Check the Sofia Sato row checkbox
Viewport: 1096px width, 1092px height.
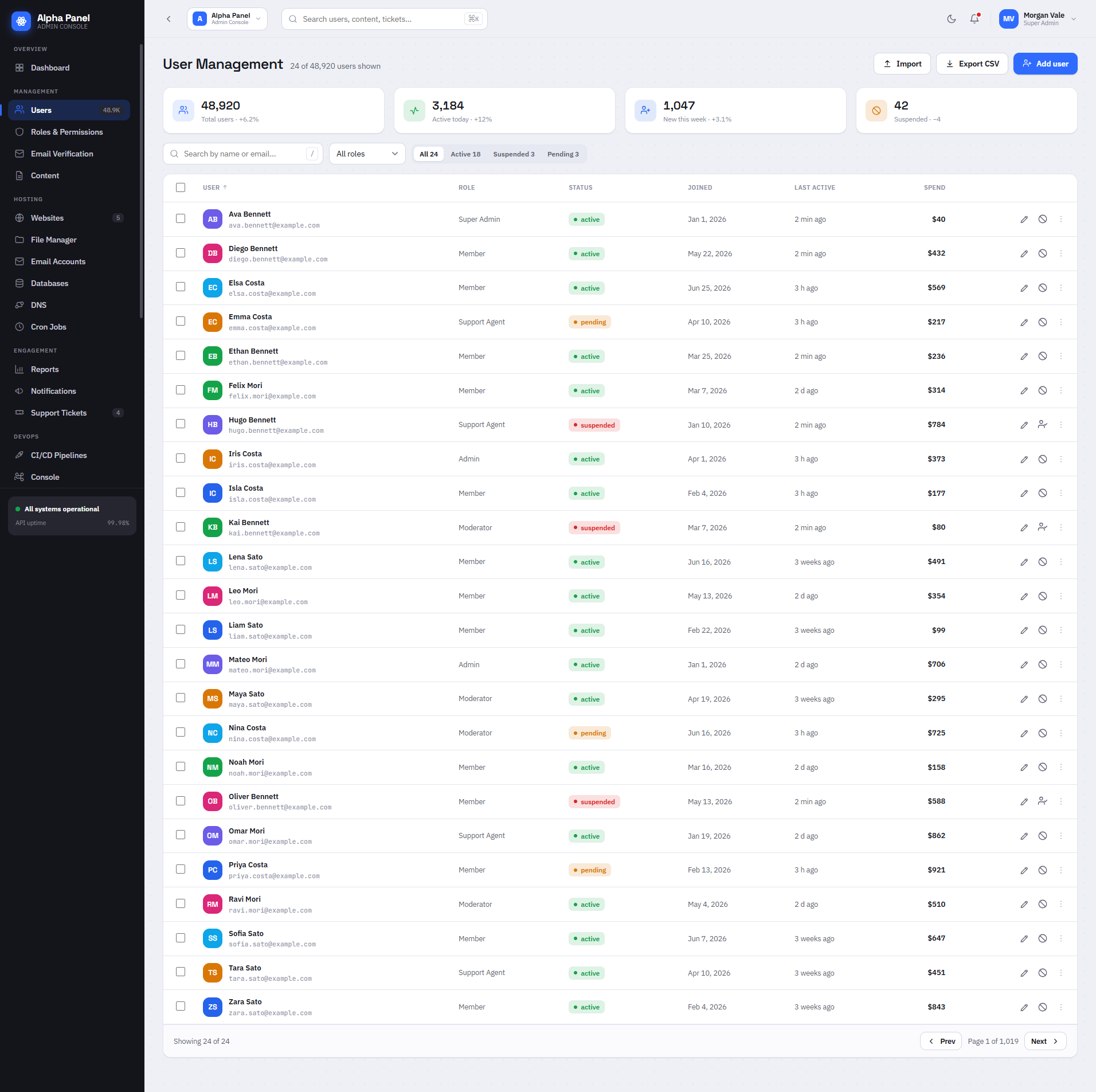tap(181, 938)
